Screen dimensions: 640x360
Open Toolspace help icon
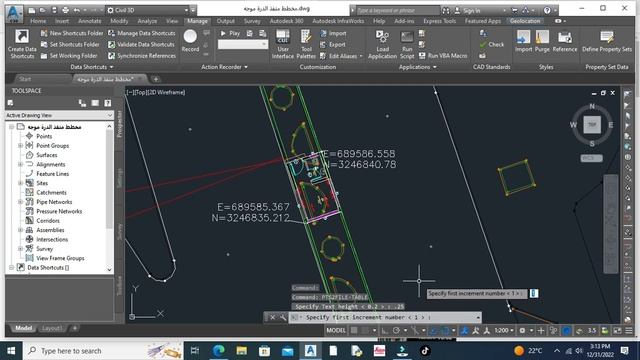[x=107, y=103]
